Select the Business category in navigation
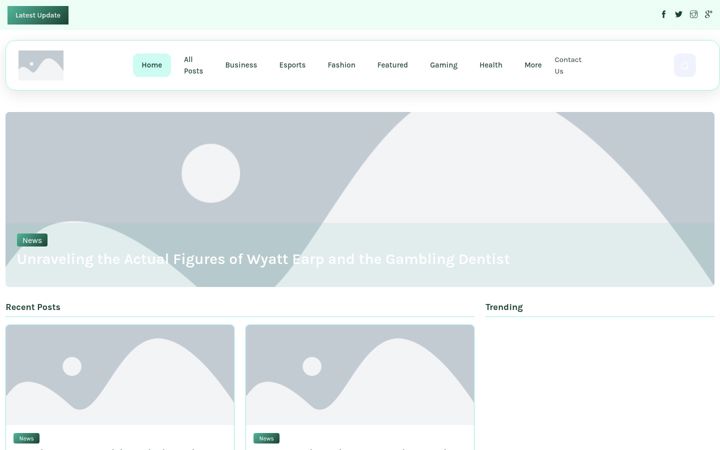 (x=241, y=65)
